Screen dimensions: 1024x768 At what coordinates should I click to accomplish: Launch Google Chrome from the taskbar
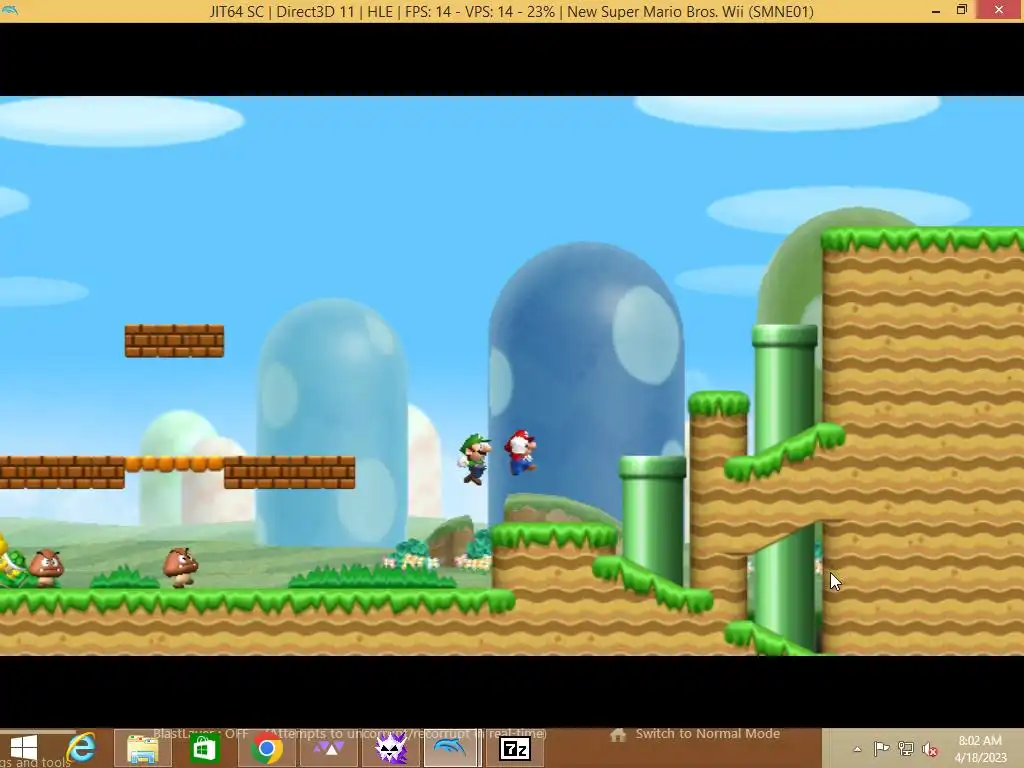266,748
